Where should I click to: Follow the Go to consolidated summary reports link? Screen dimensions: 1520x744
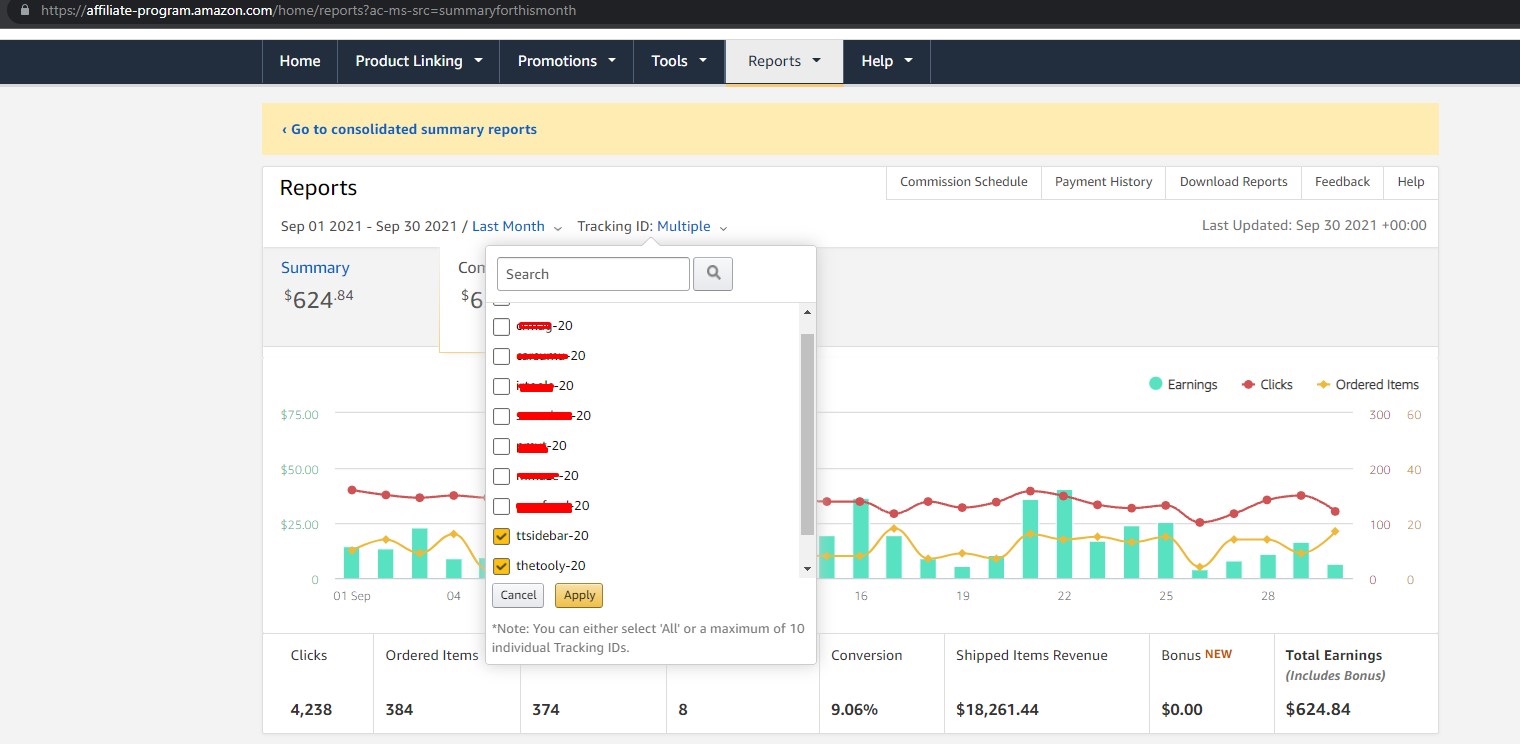(409, 129)
